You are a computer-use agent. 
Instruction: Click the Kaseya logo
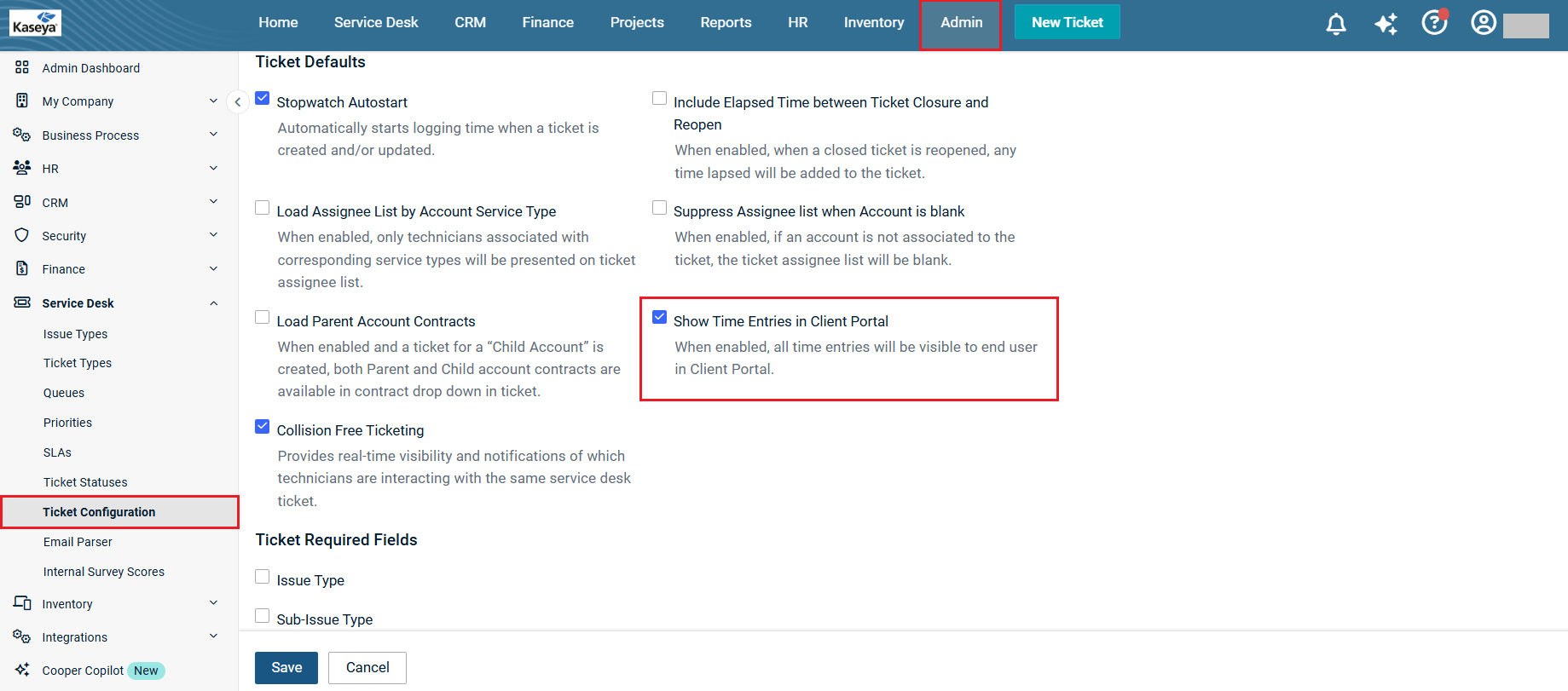click(x=35, y=23)
